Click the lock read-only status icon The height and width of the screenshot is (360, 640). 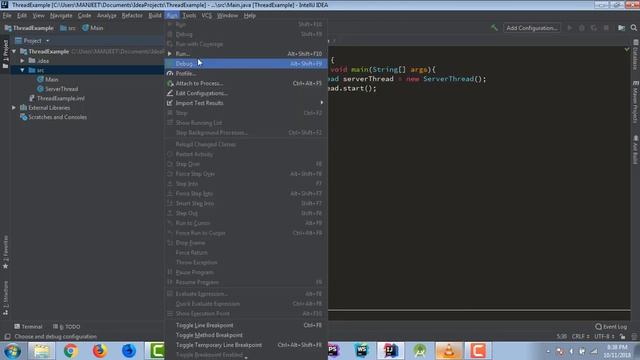tap(622, 337)
